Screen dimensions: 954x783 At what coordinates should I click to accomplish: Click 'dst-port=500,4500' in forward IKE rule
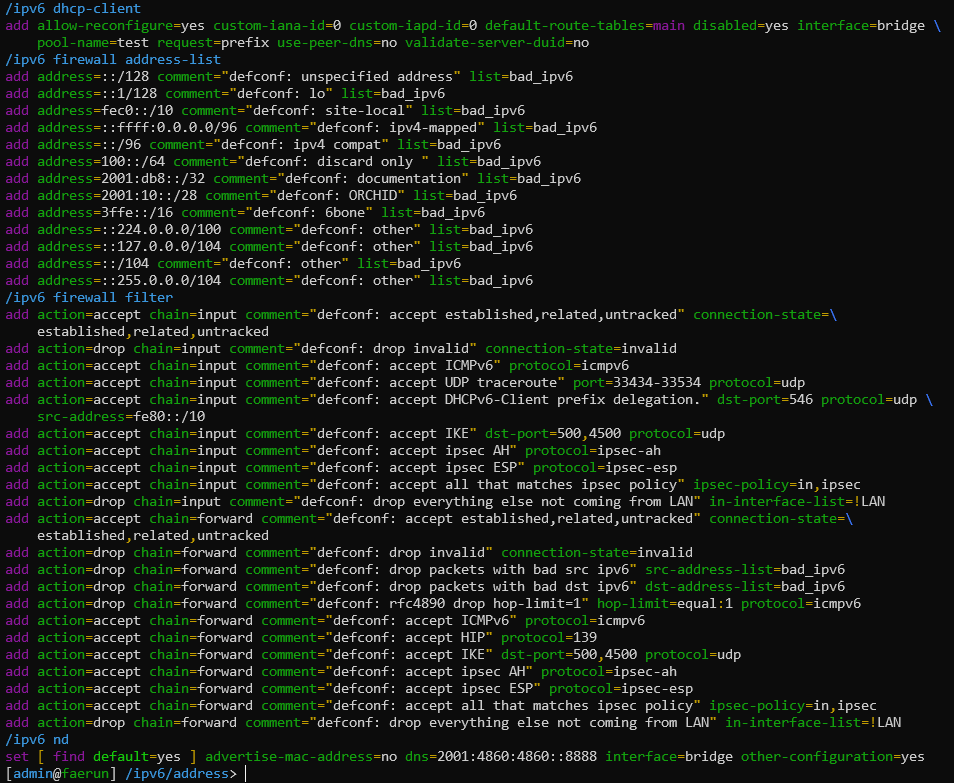569,656
